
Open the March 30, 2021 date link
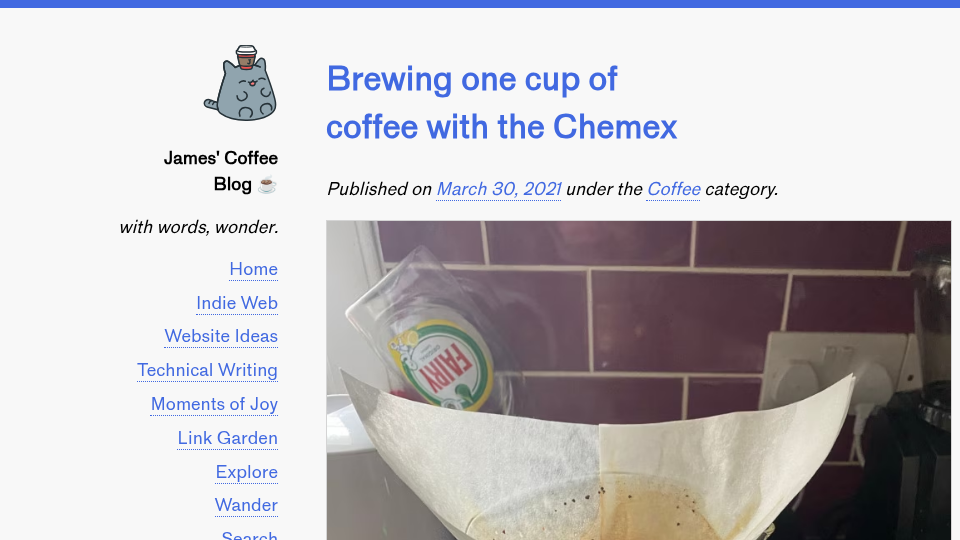click(498, 189)
